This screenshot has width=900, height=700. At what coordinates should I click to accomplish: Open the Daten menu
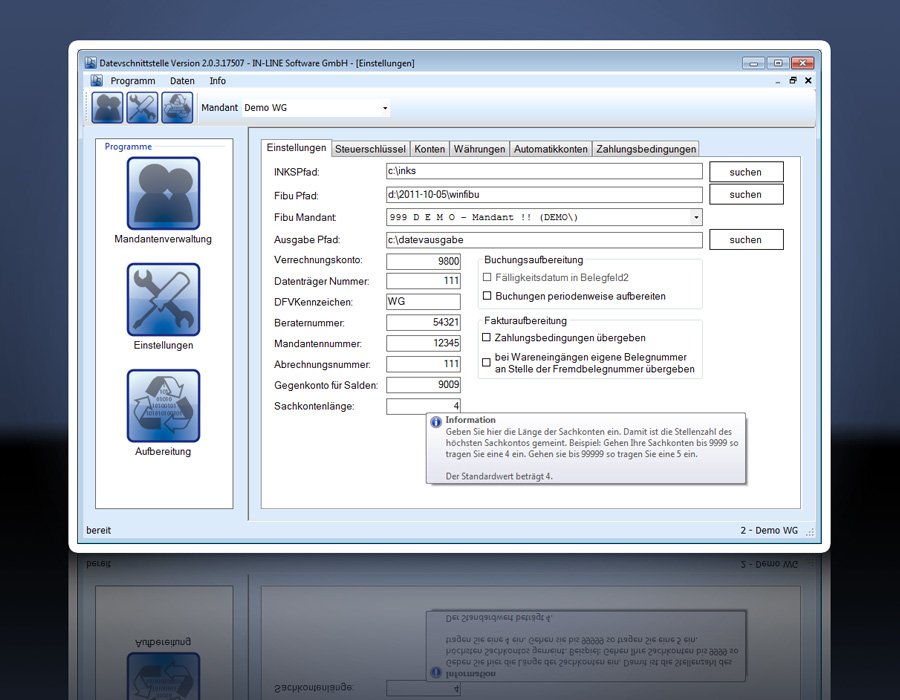pyautogui.click(x=182, y=80)
